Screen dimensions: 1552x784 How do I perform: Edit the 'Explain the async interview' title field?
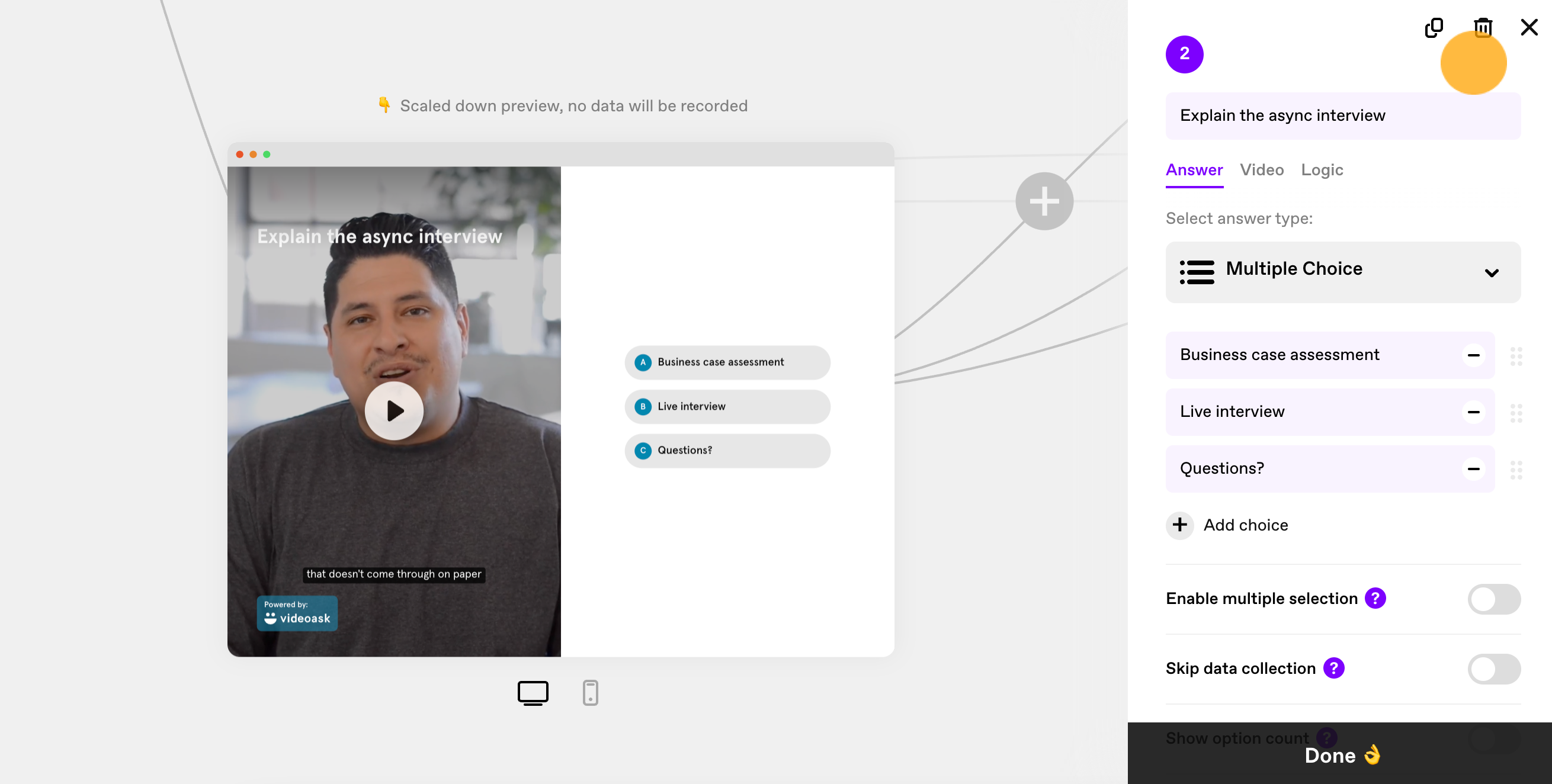coord(1342,115)
